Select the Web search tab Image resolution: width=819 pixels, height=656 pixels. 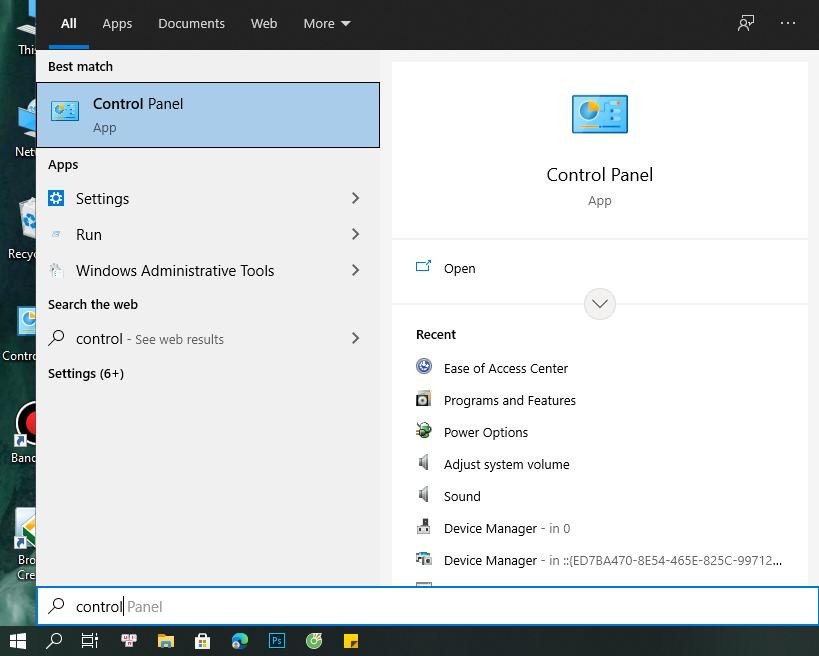264,23
